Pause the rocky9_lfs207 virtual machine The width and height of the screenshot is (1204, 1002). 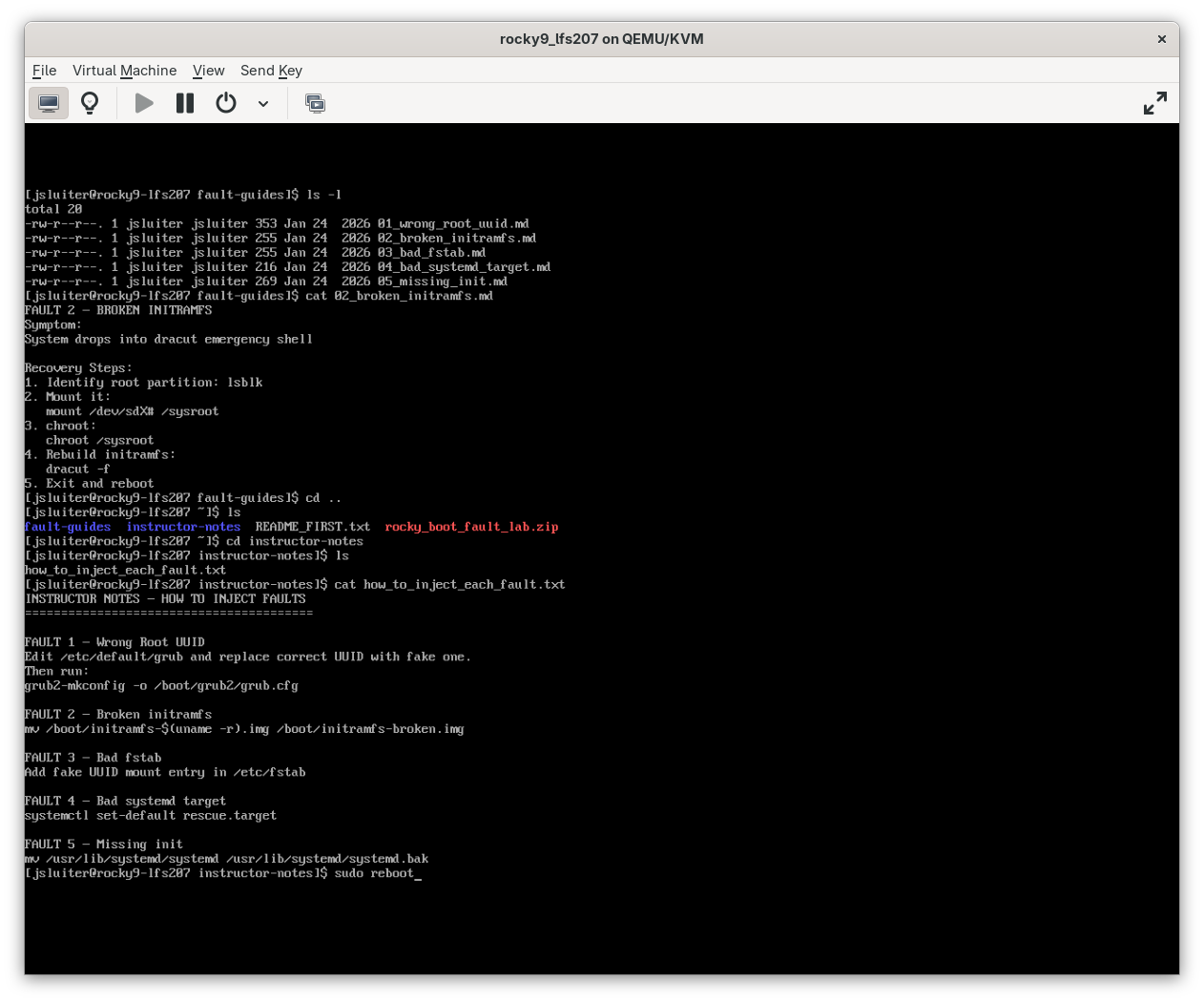184,102
